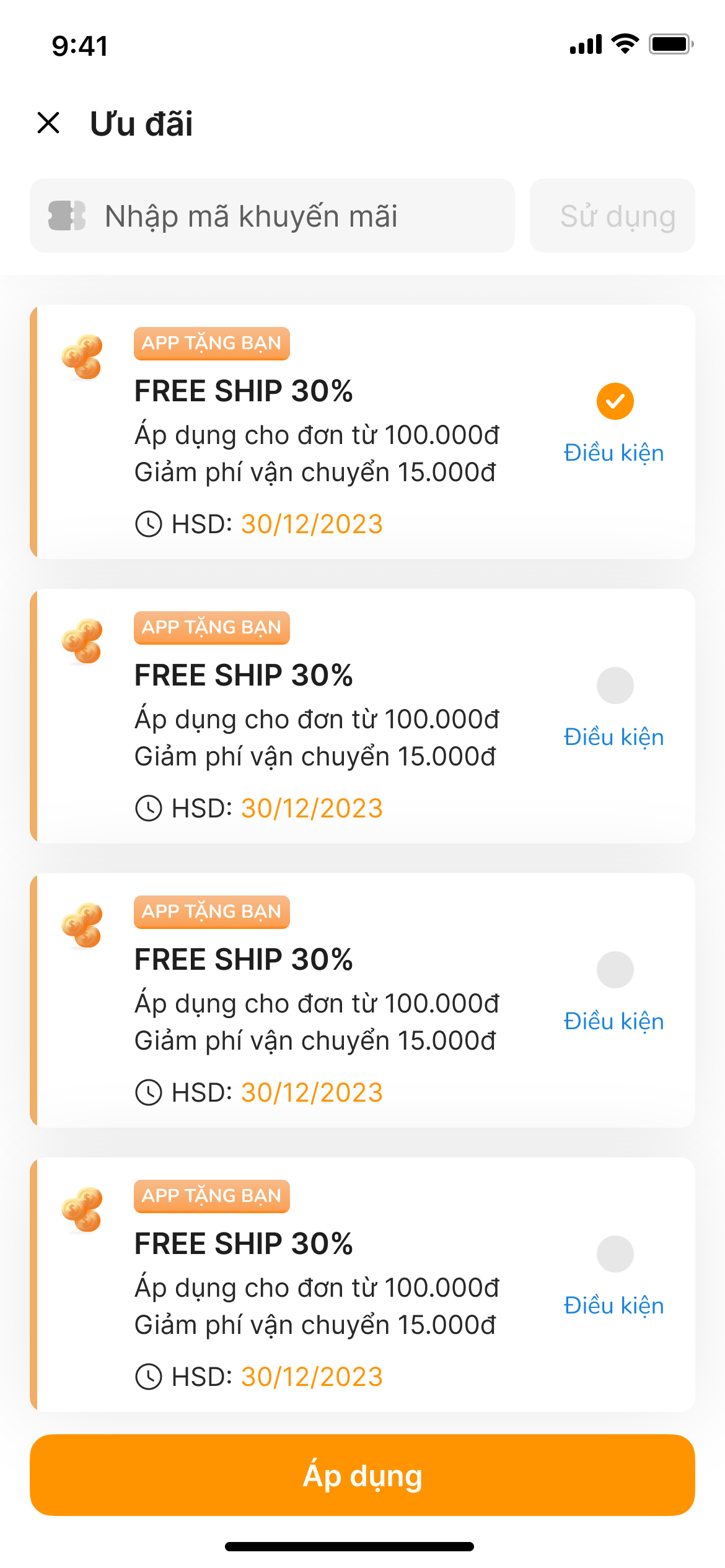The height and width of the screenshot is (1568, 725).
Task: Tap the clock icon on third voucher
Action: [x=149, y=1092]
